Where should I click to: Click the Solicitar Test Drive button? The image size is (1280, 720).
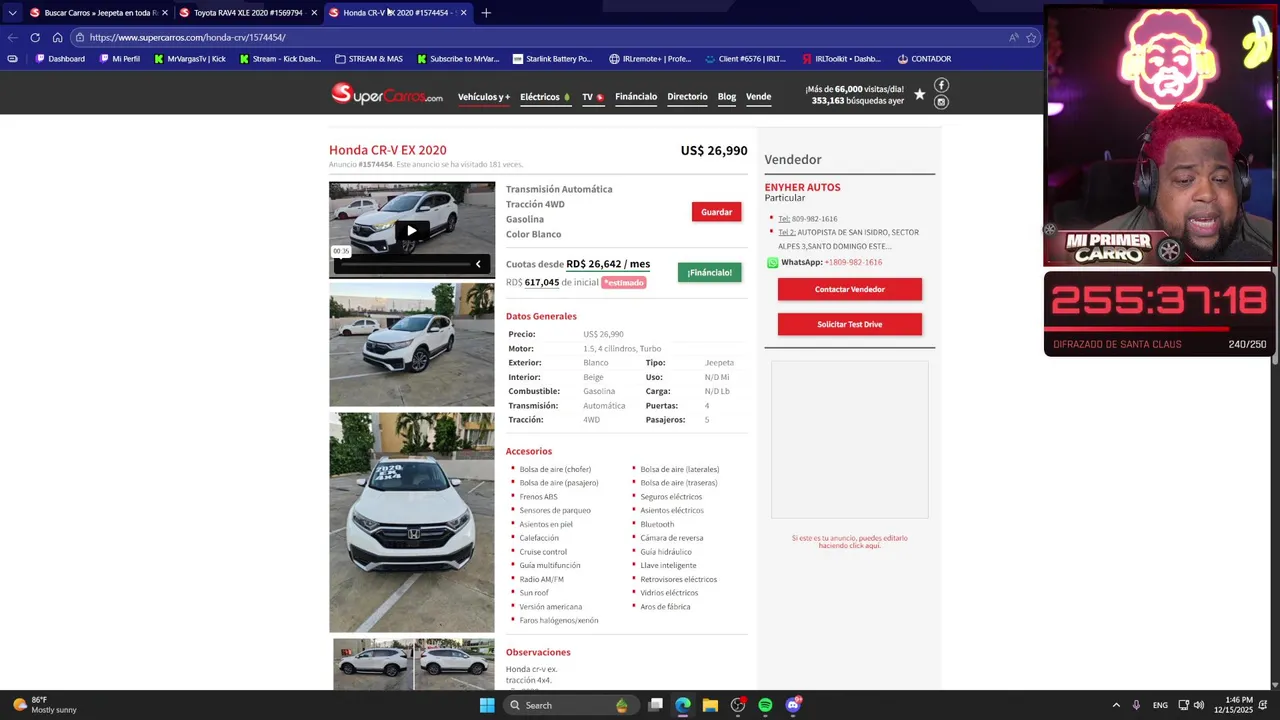[850, 324]
